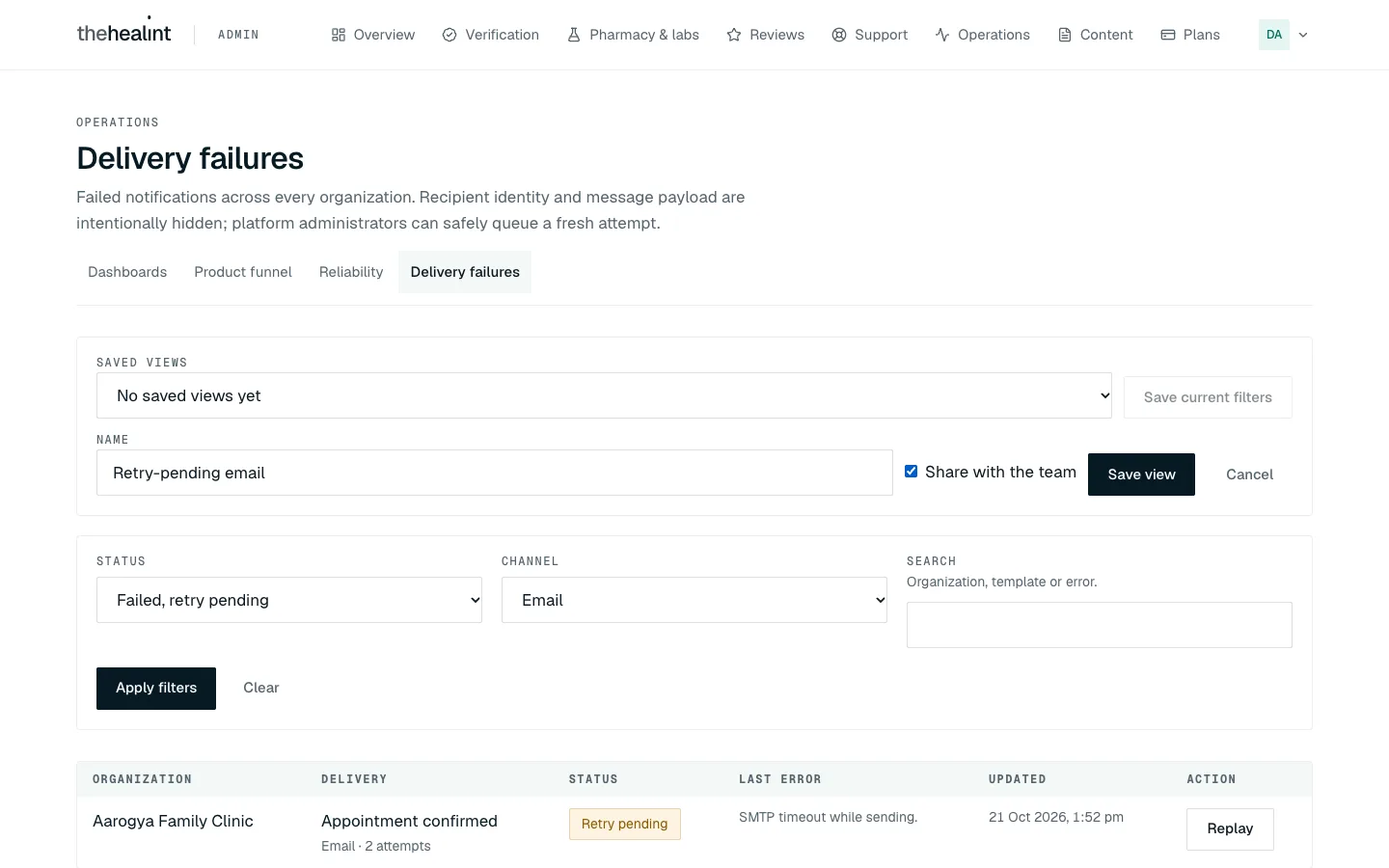Click the Email · 2 attempts text
The height and width of the screenshot is (868, 1389).
tap(376, 846)
